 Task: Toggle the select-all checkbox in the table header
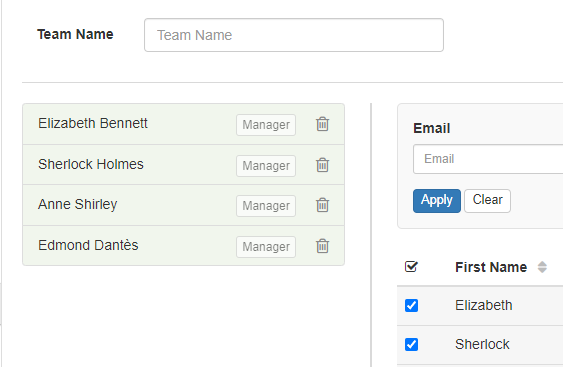411,266
